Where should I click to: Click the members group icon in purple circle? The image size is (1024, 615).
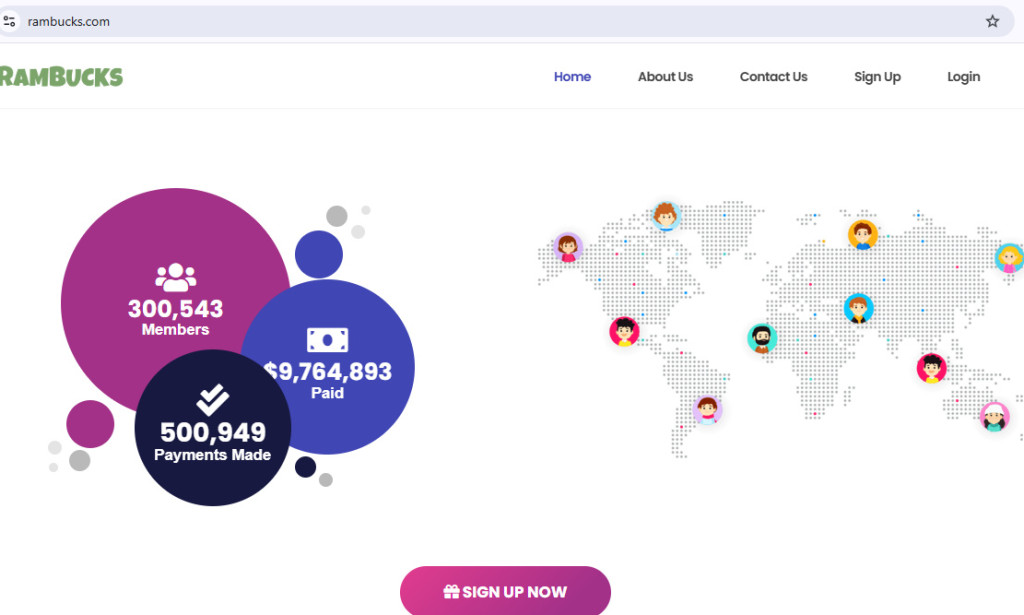pyautogui.click(x=175, y=277)
